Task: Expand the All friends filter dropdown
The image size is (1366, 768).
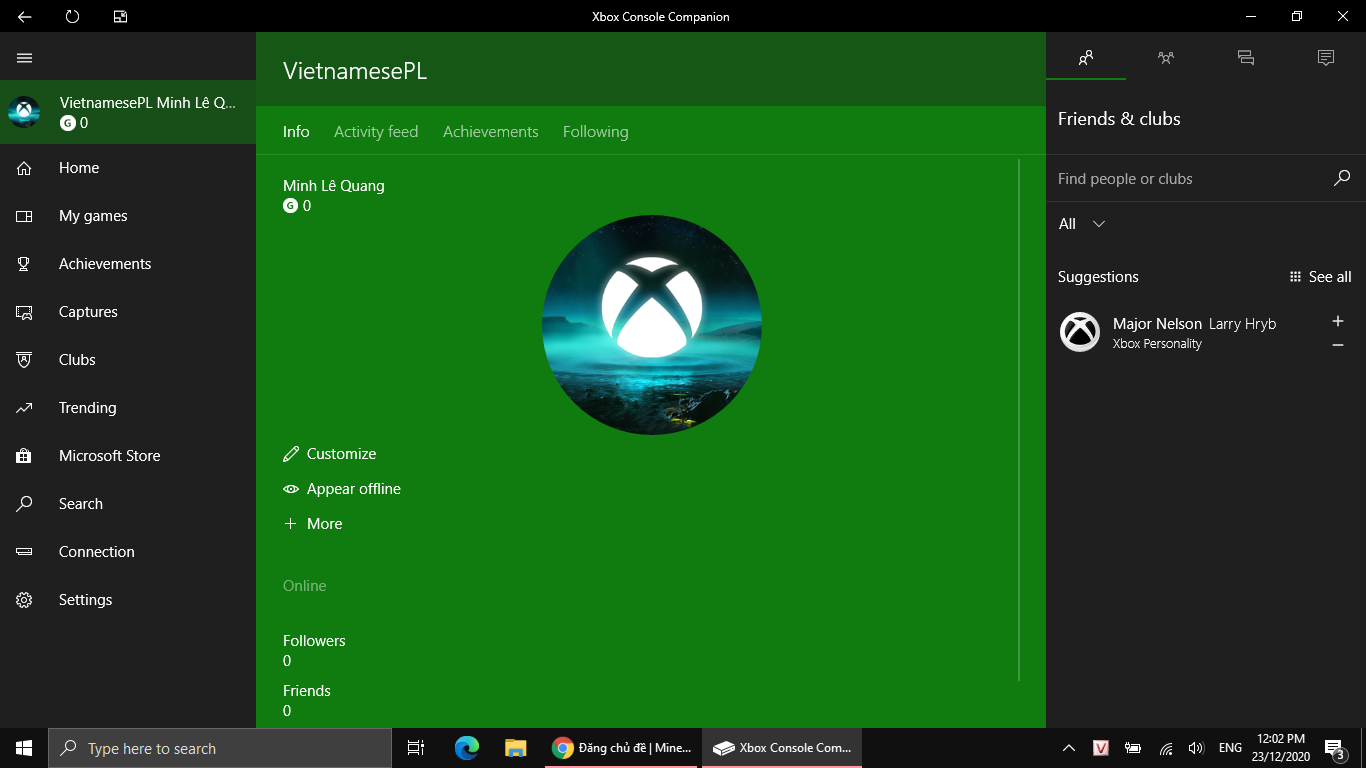Action: (1082, 224)
